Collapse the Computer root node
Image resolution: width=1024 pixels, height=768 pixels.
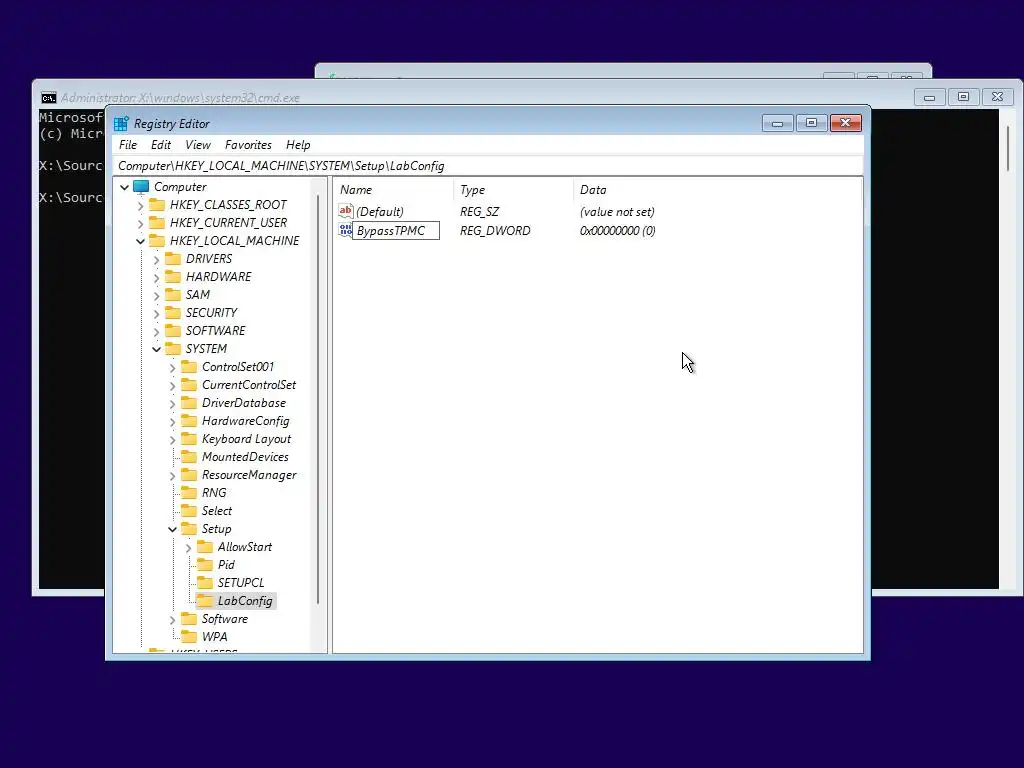point(125,187)
